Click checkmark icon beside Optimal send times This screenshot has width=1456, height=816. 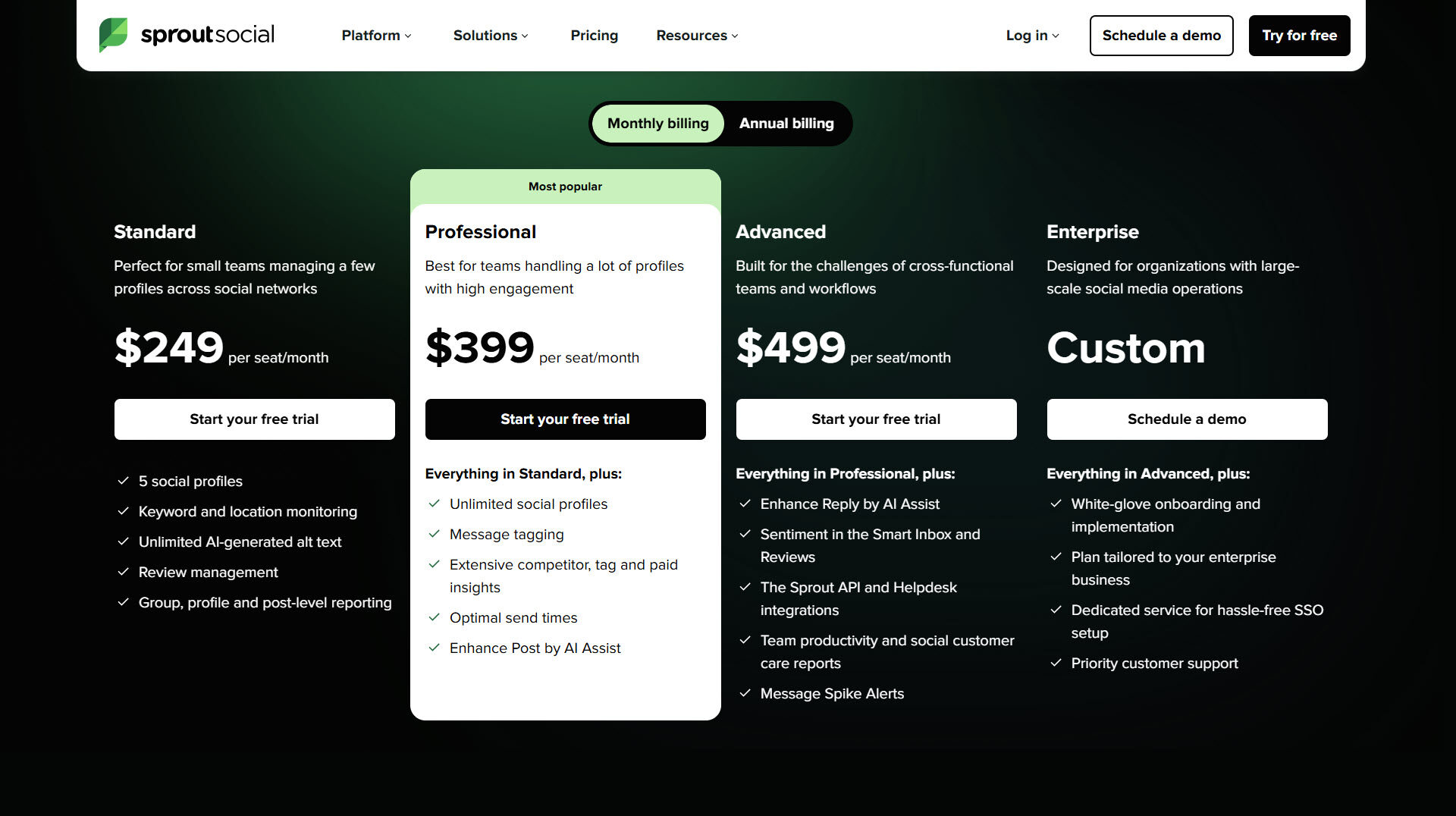(434, 617)
